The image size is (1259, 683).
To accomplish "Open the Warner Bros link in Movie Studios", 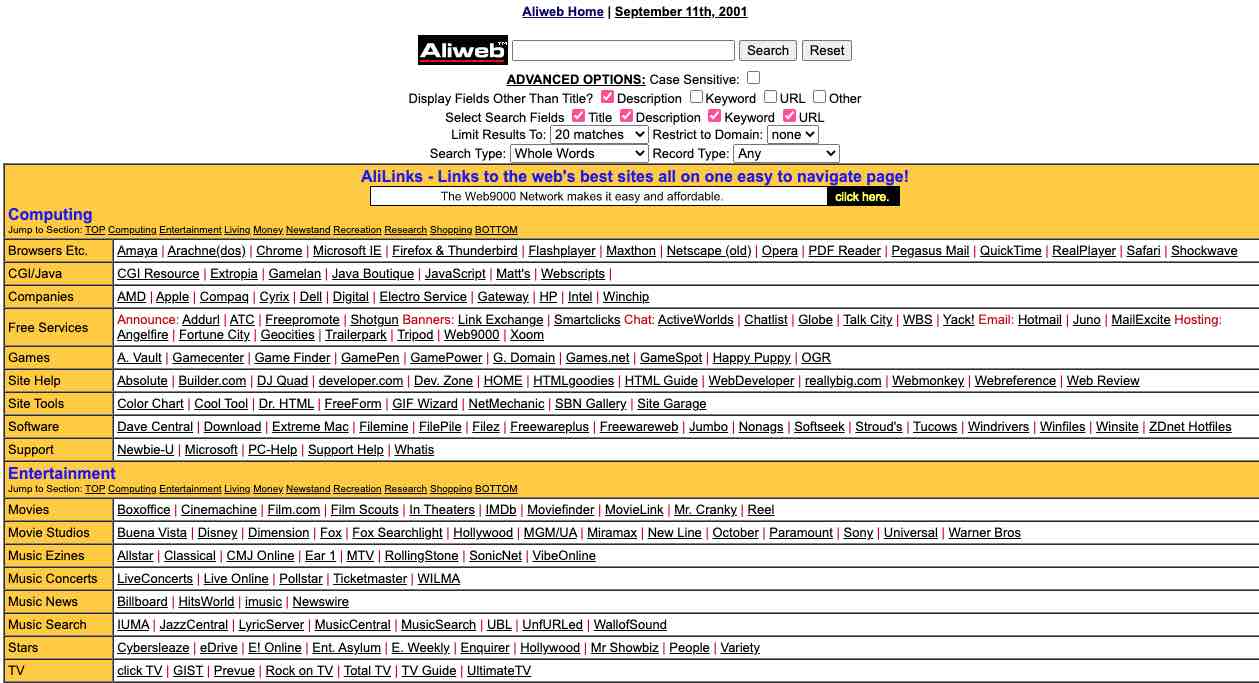I will click(x=985, y=533).
